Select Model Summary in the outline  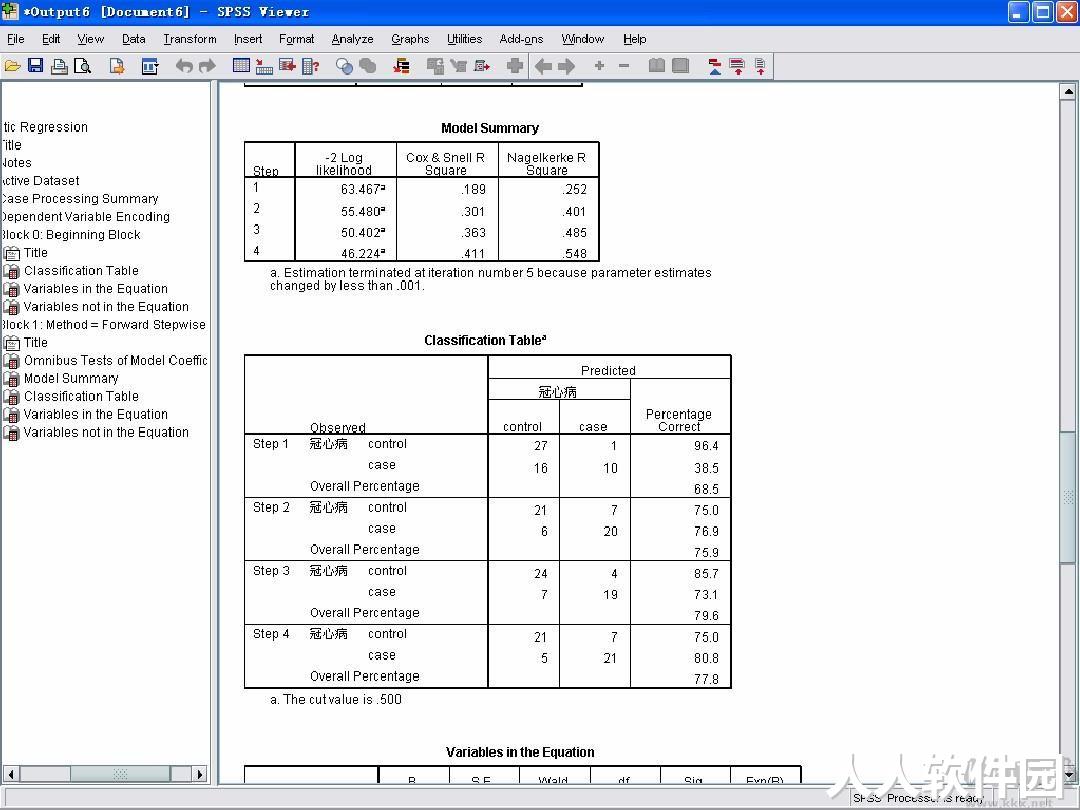pyautogui.click(x=71, y=378)
